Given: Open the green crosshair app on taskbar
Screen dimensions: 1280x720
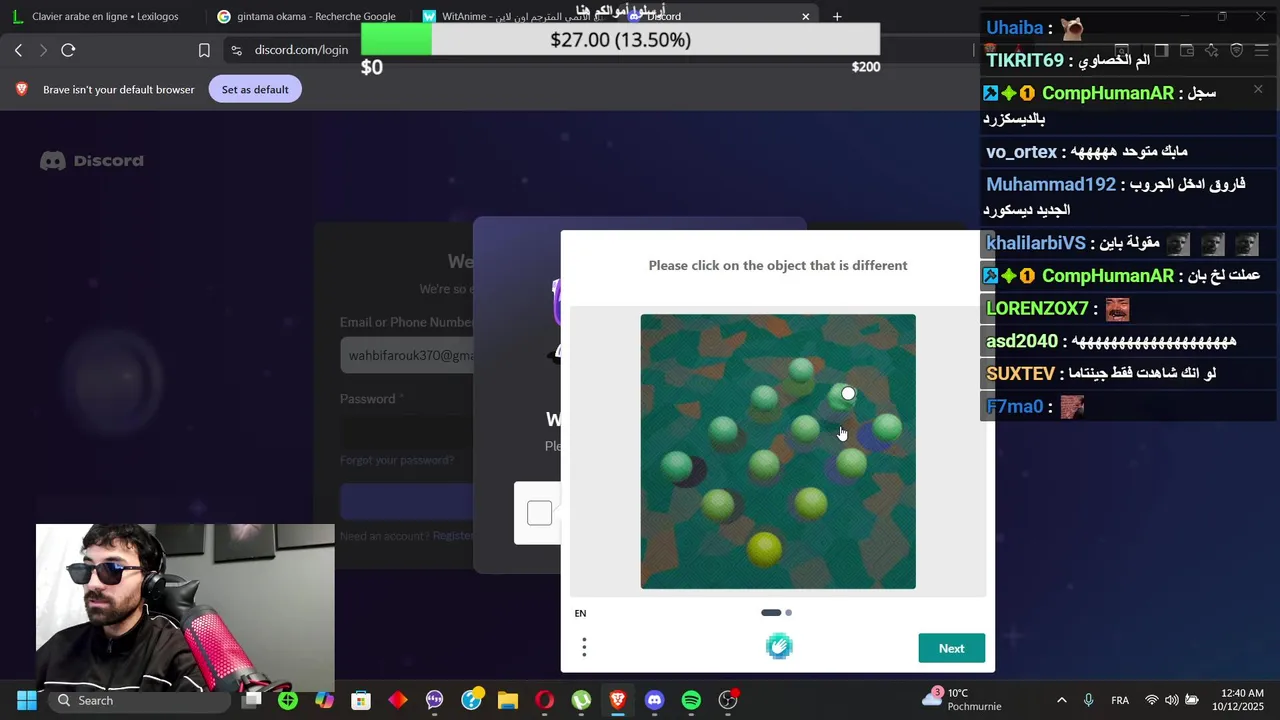Looking at the screenshot, I should (x=288, y=700).
